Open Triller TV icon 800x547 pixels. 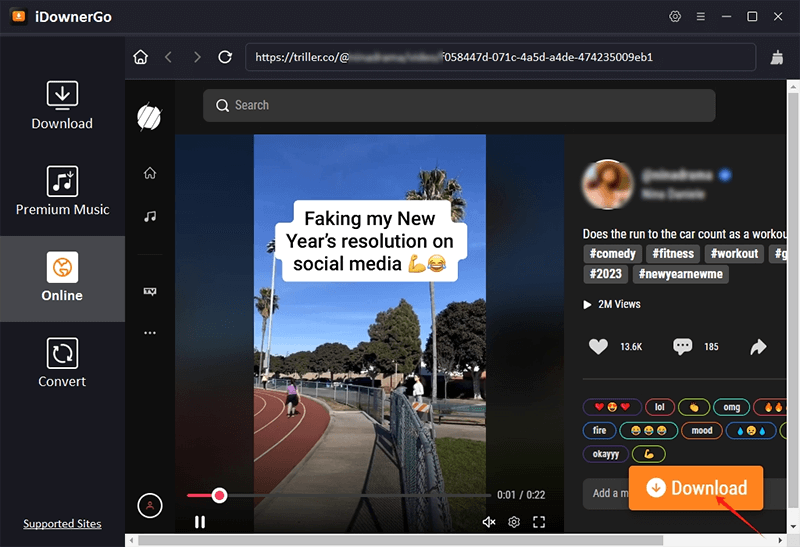(150, 291)
